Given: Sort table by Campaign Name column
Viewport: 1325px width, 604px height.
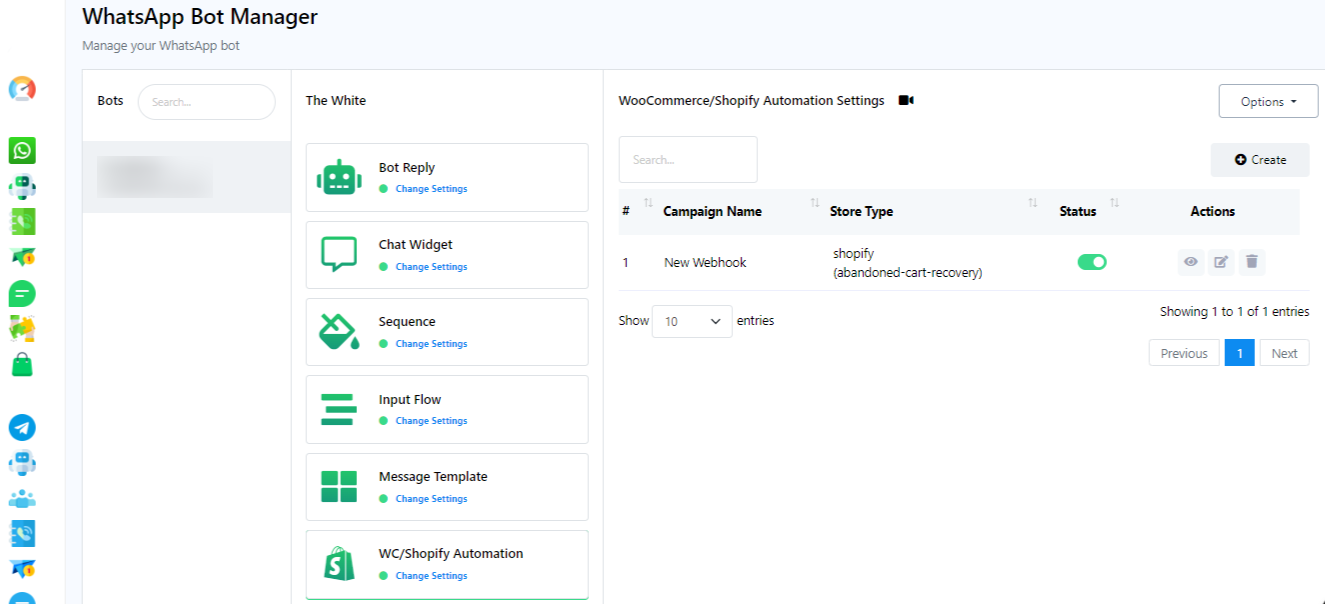Looking at the screenshot, I should coord(712,211).
